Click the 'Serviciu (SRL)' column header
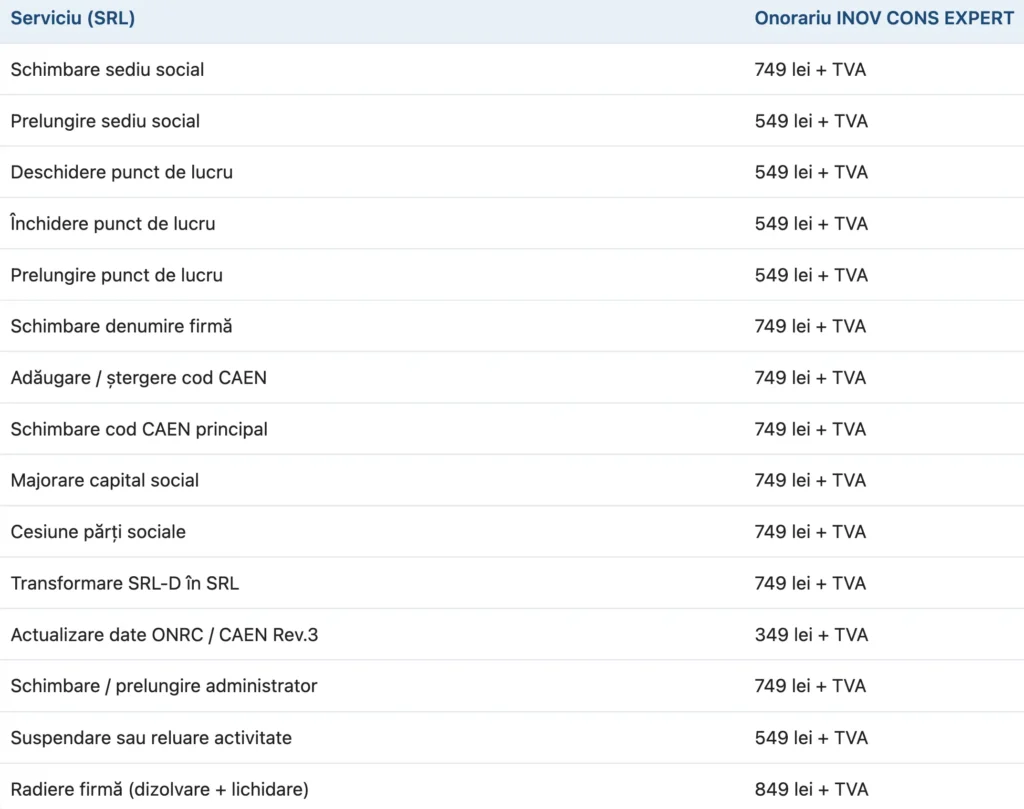The width and height of the screenshot is (1024, 809). [x=73, y=18]
